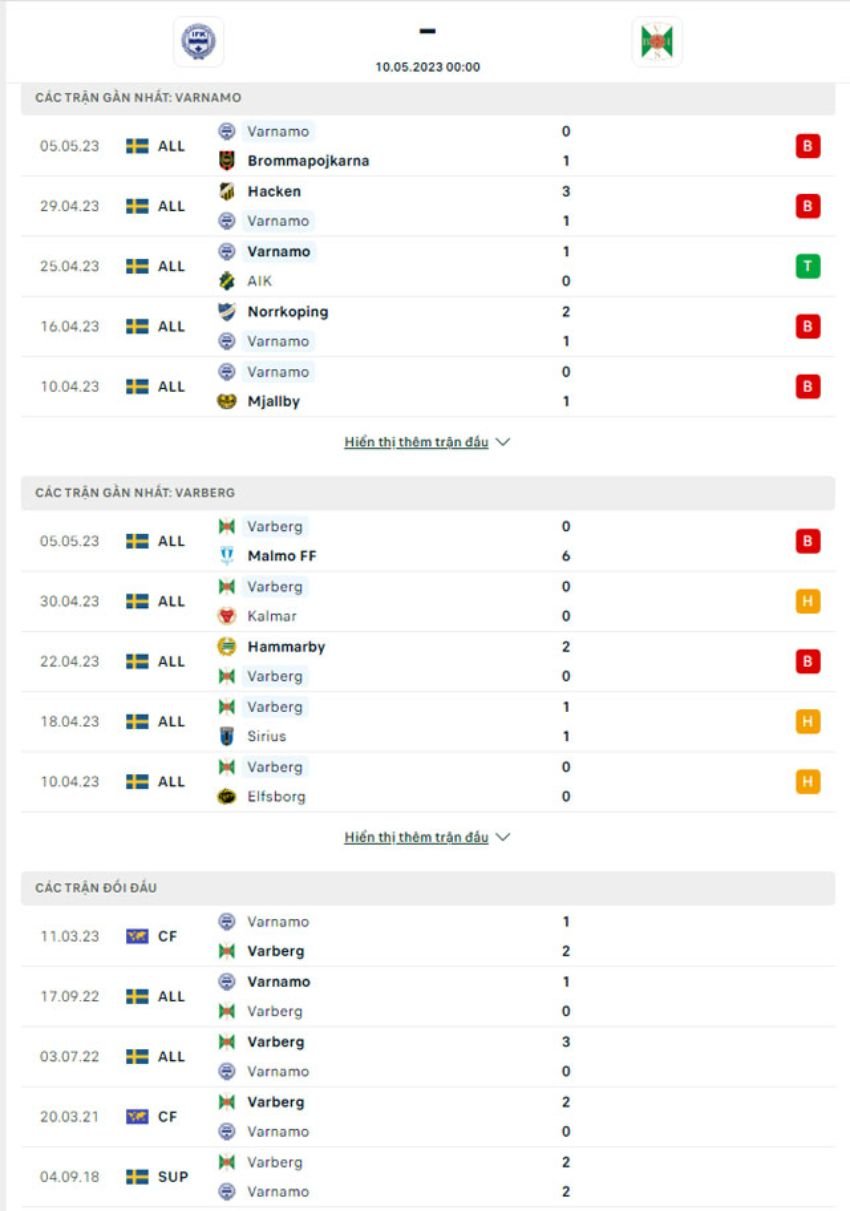
Task: Open 'Hiển thị thêm trận đấu' under Varnamo
Action: (417, 442)
